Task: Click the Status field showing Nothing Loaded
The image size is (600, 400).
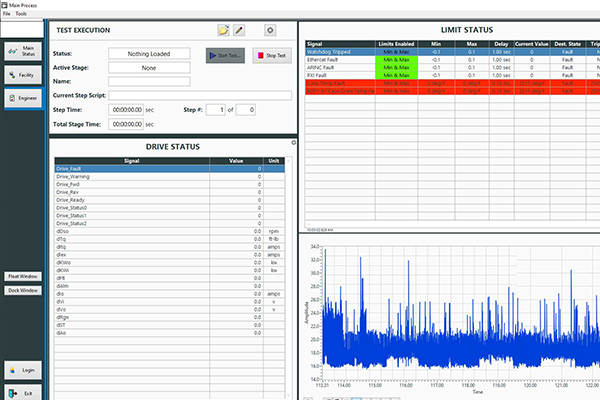Action: (149, 54)
